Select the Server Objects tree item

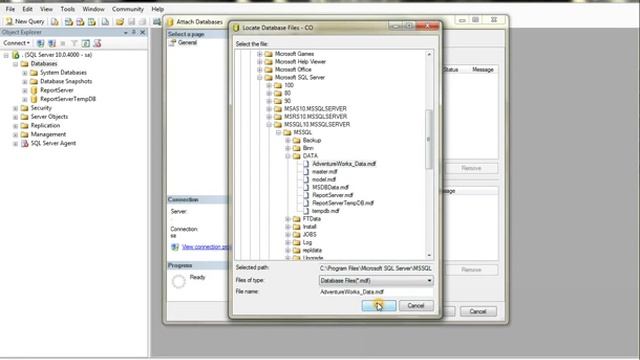click(49, 117)
